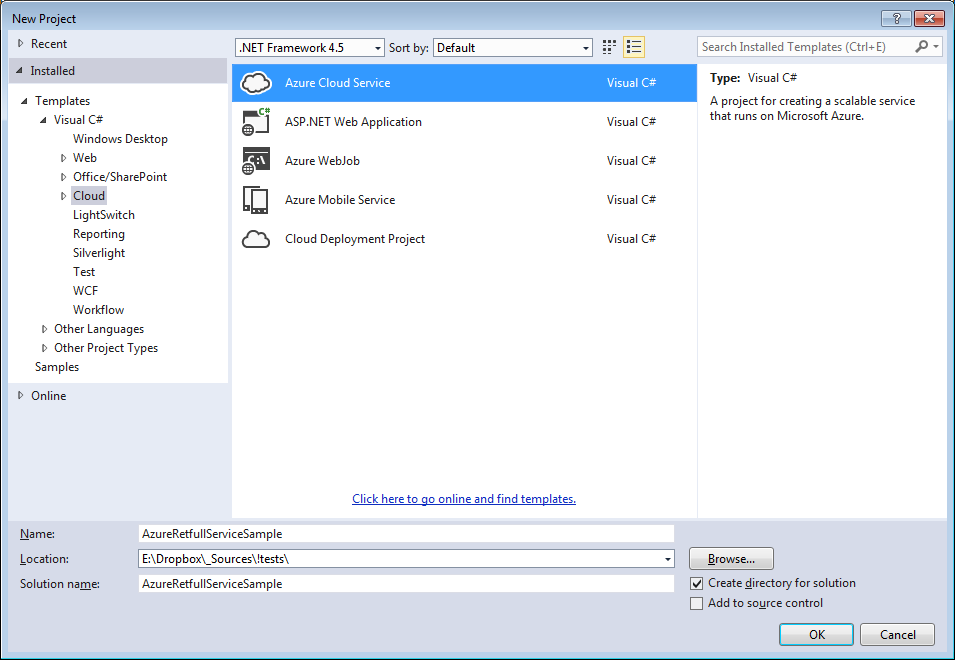Select the WCF category
The width and height of the screenshot is (955, 660).
(85, 290)
